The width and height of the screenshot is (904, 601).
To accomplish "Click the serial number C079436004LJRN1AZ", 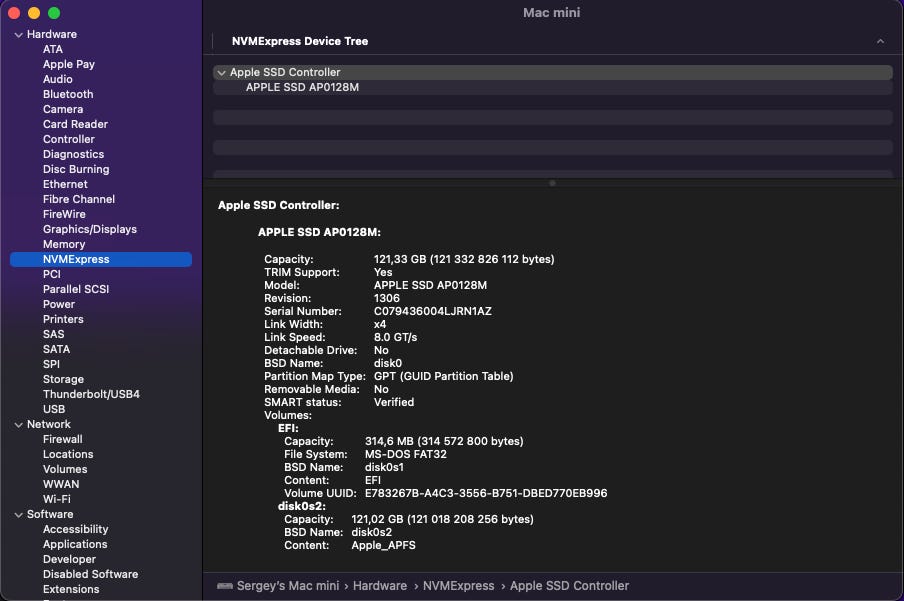I will coord(432,311).
